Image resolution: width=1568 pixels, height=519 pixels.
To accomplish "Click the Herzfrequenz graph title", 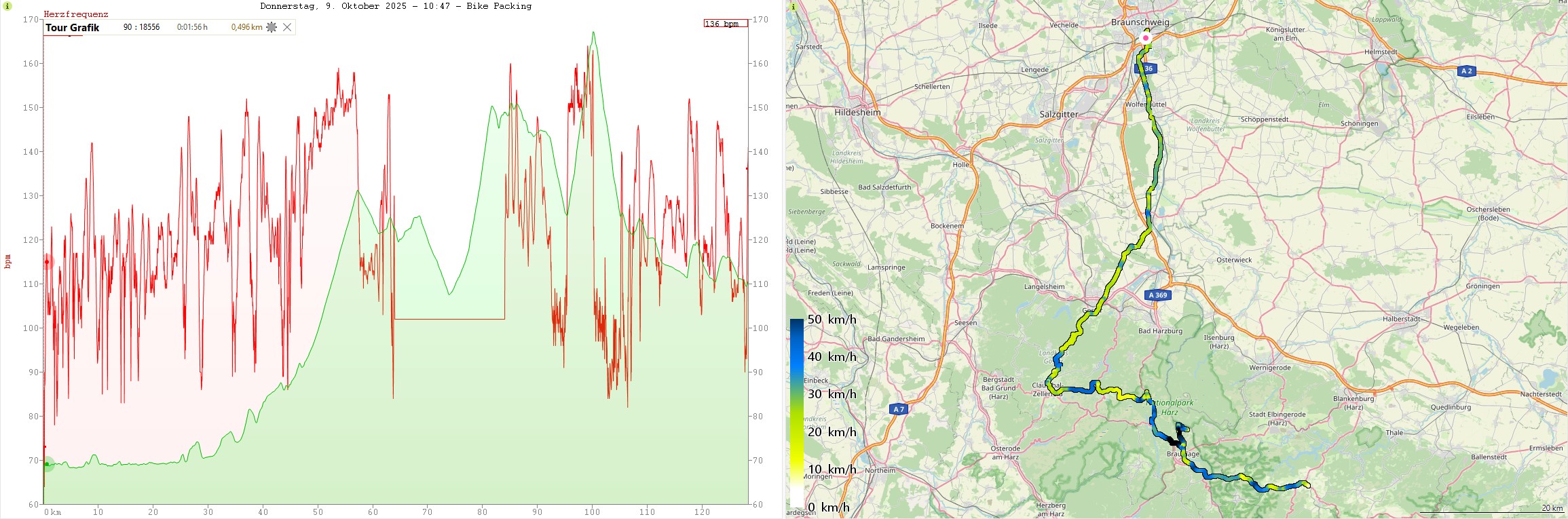I will pyautogui.click(x=75, y=14).
